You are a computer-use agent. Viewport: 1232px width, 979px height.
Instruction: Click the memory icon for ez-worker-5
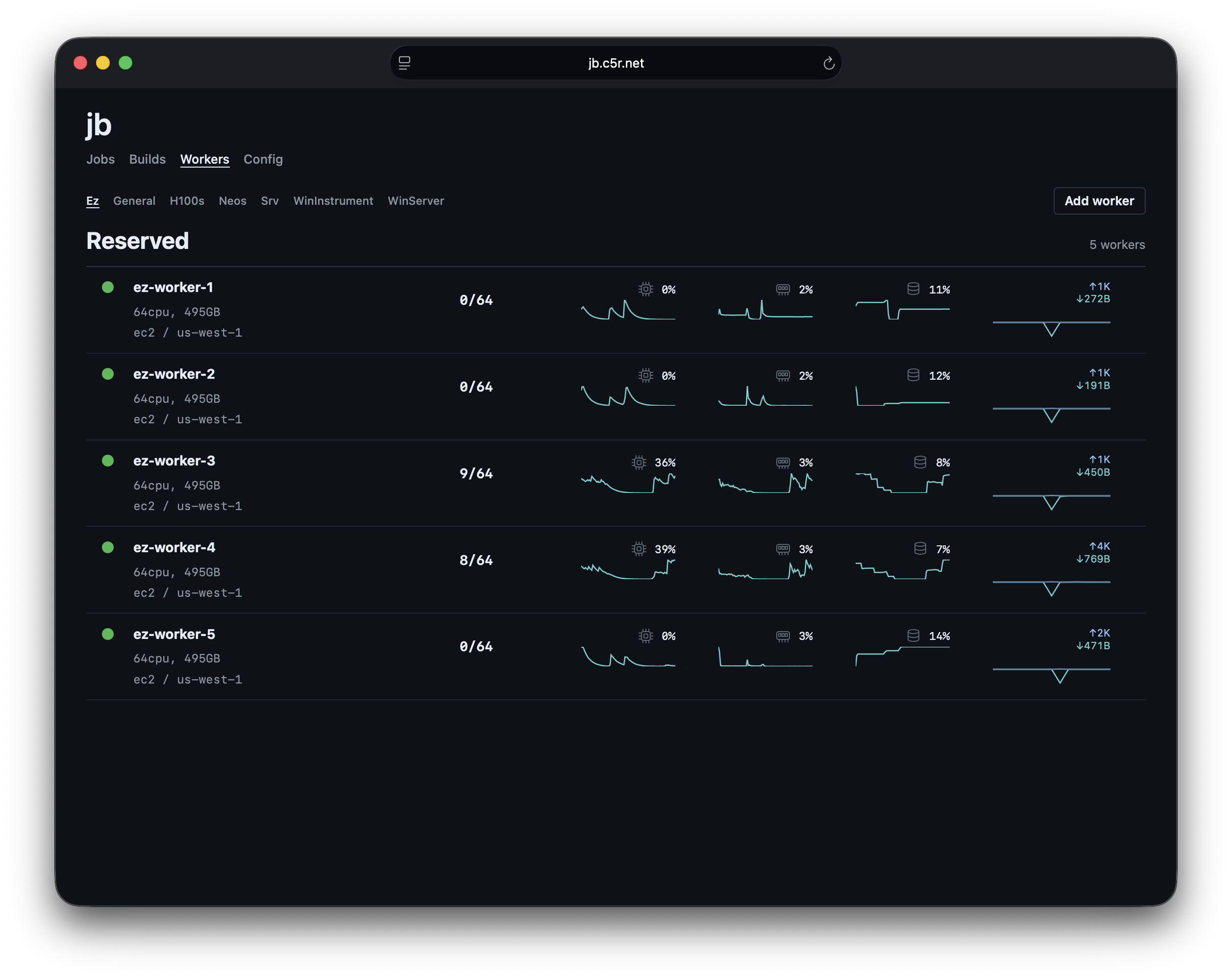coord(783,636)
